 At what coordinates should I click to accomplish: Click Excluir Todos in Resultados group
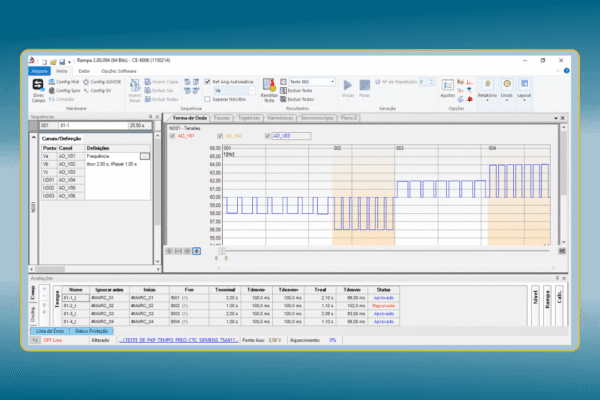[x=297, y=99]
